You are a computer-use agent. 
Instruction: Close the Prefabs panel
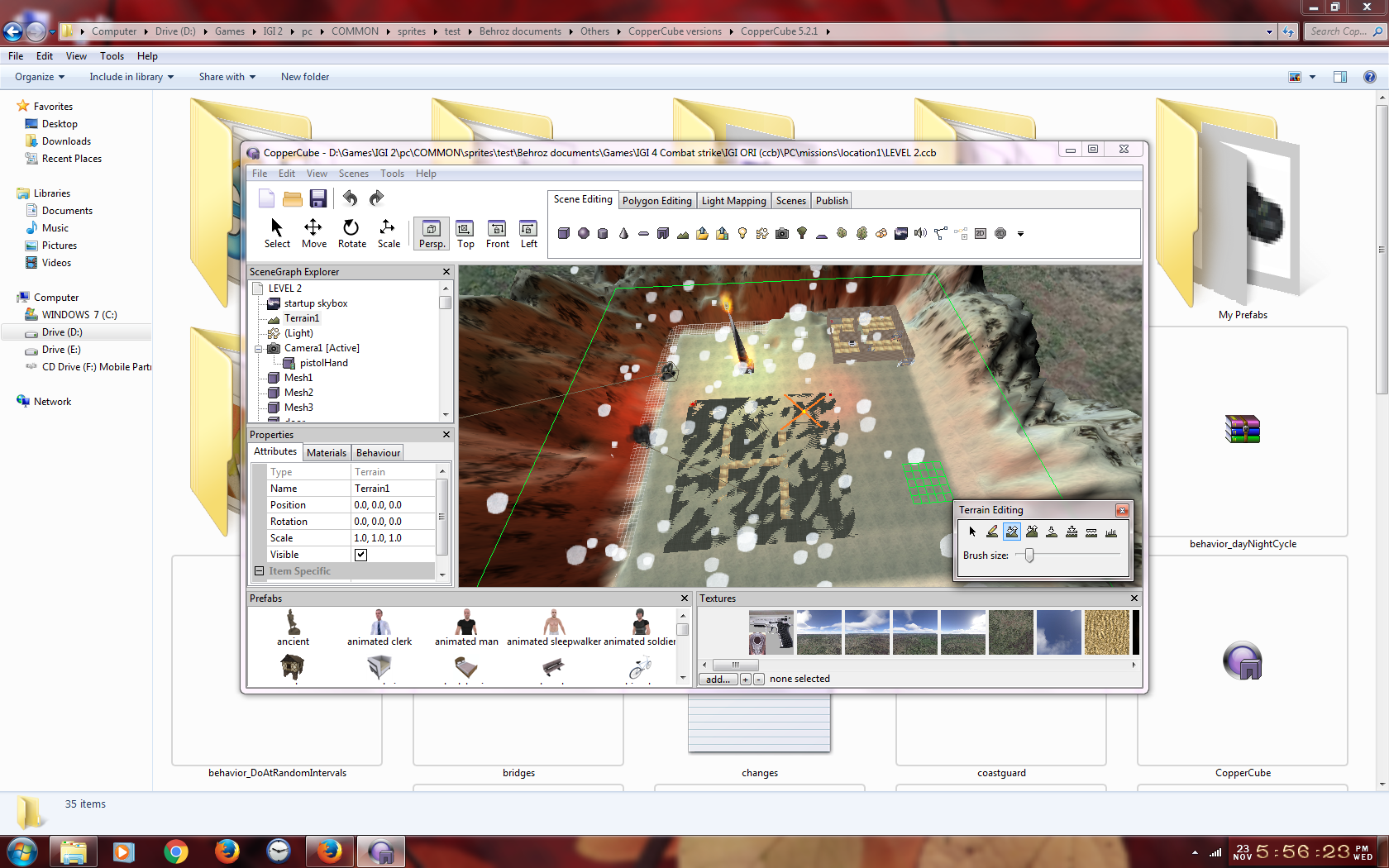685,599
